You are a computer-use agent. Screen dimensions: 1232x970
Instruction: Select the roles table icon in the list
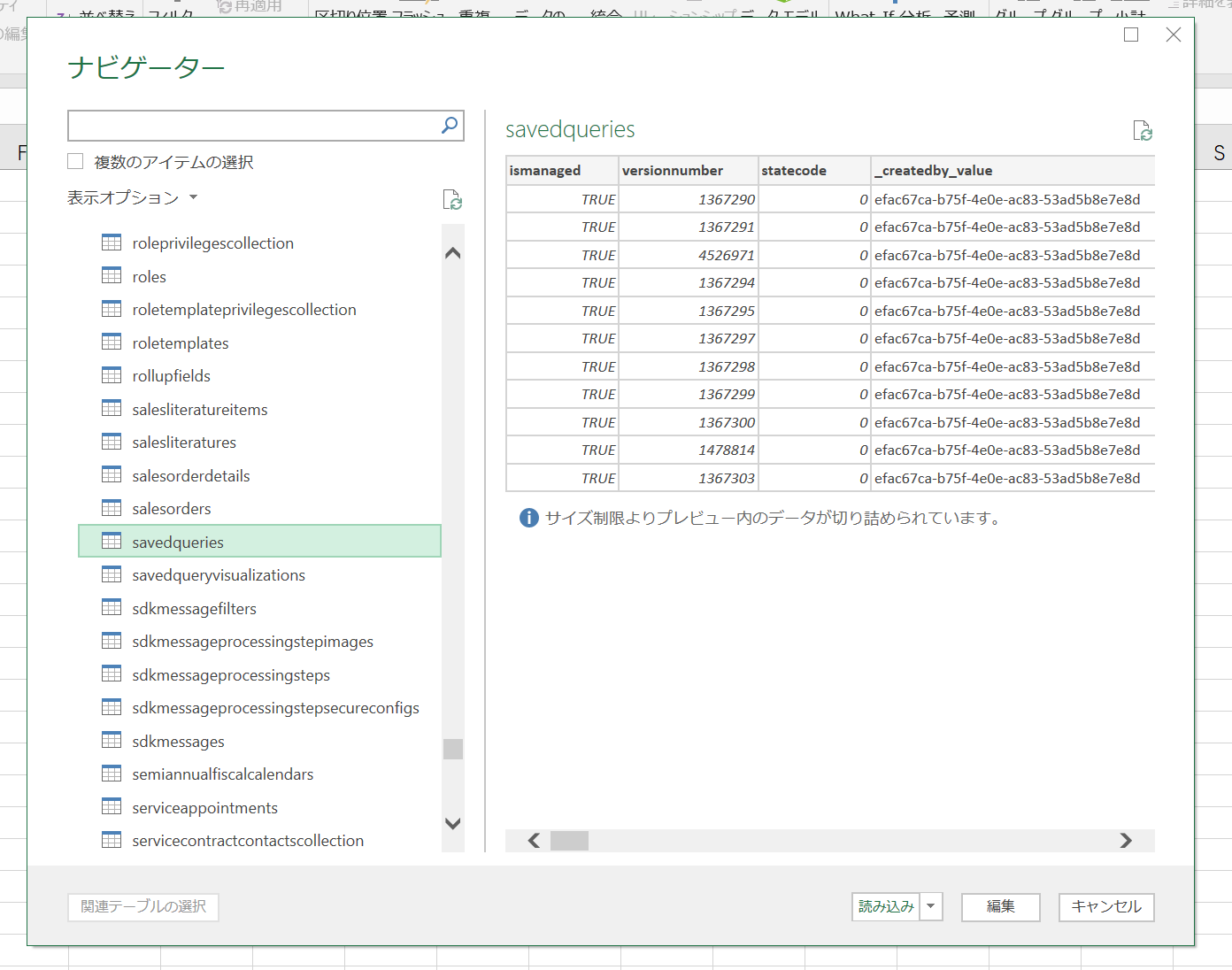pos(112,276)
